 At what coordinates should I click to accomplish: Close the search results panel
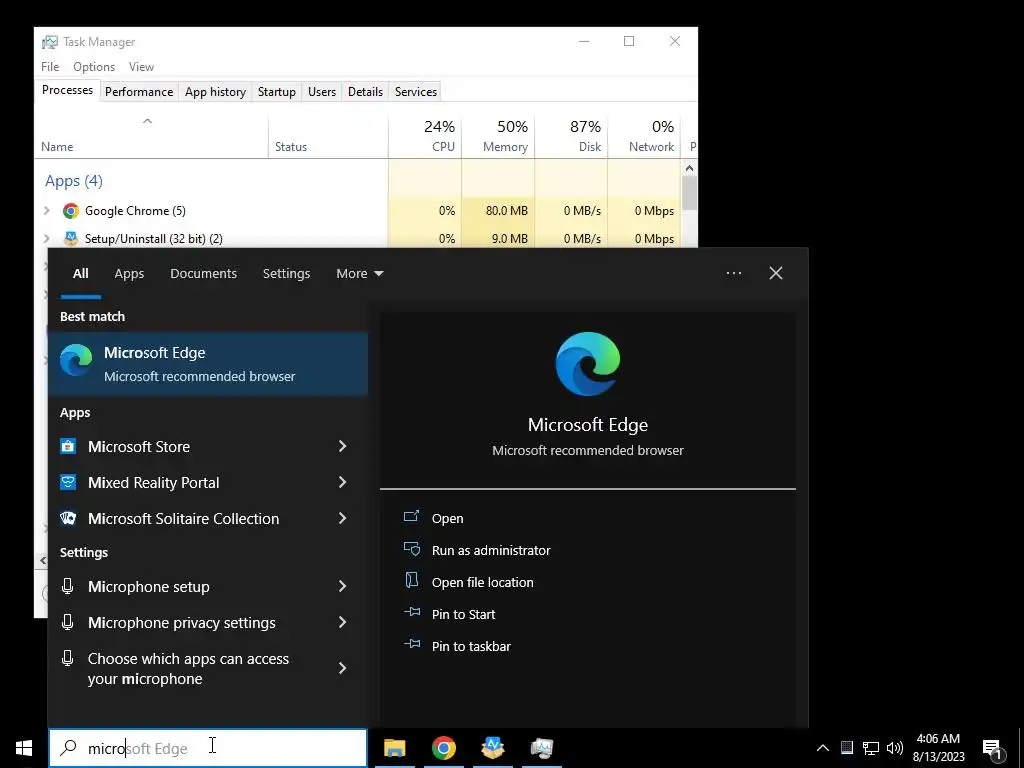pyautogui.click(x=776, y=273)
